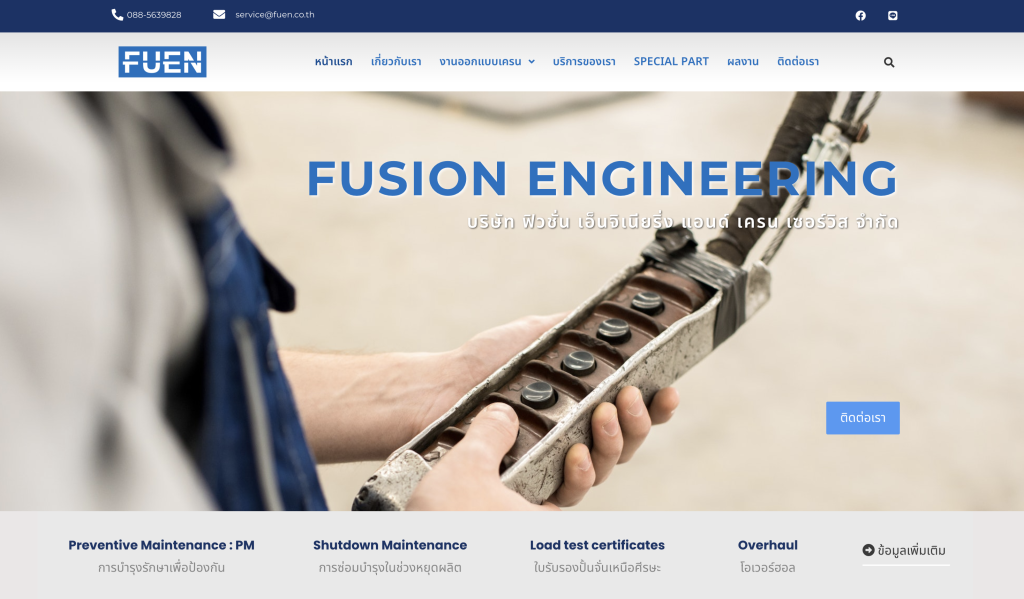
Task: Click the envelope email icon
Action: 219,14
